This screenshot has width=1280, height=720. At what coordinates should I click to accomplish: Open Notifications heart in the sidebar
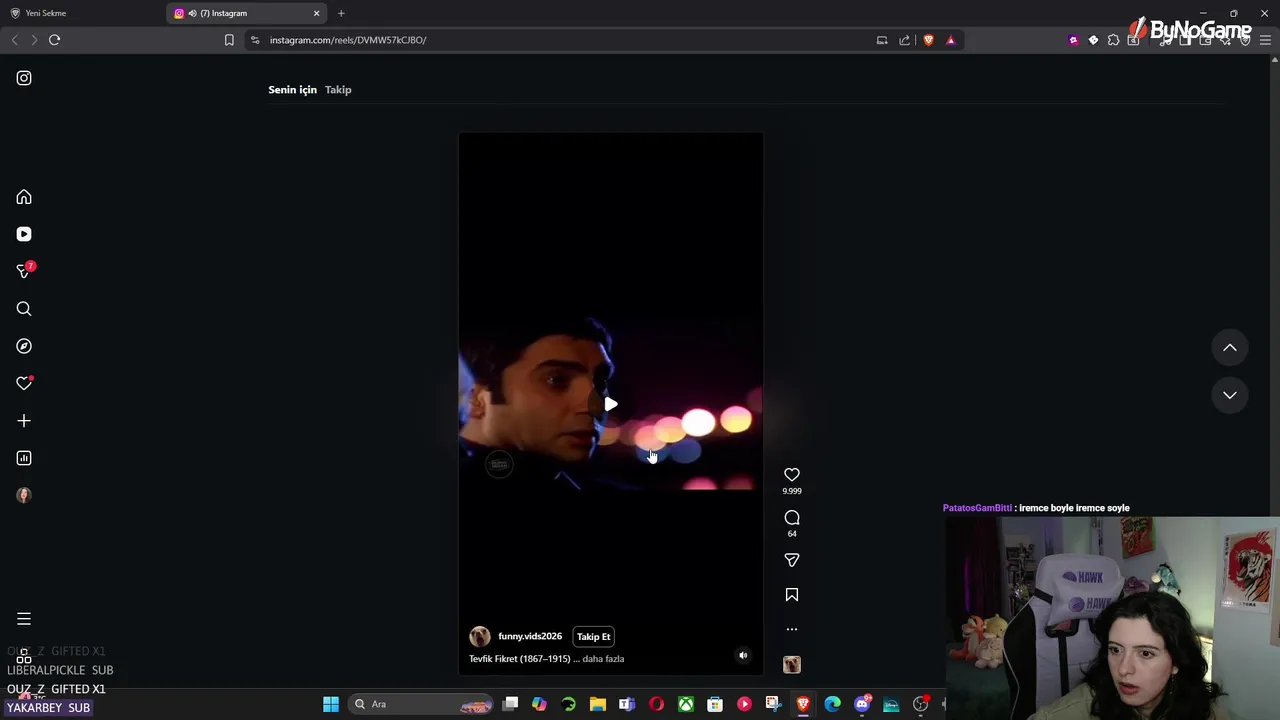[24, 383]
